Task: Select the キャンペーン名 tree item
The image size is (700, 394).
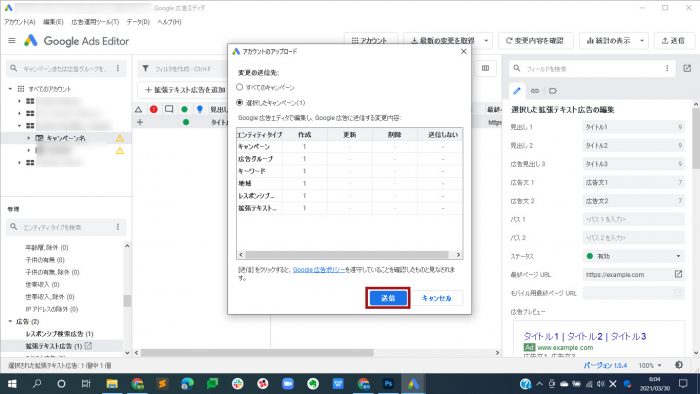Action: tap(66, 138)
